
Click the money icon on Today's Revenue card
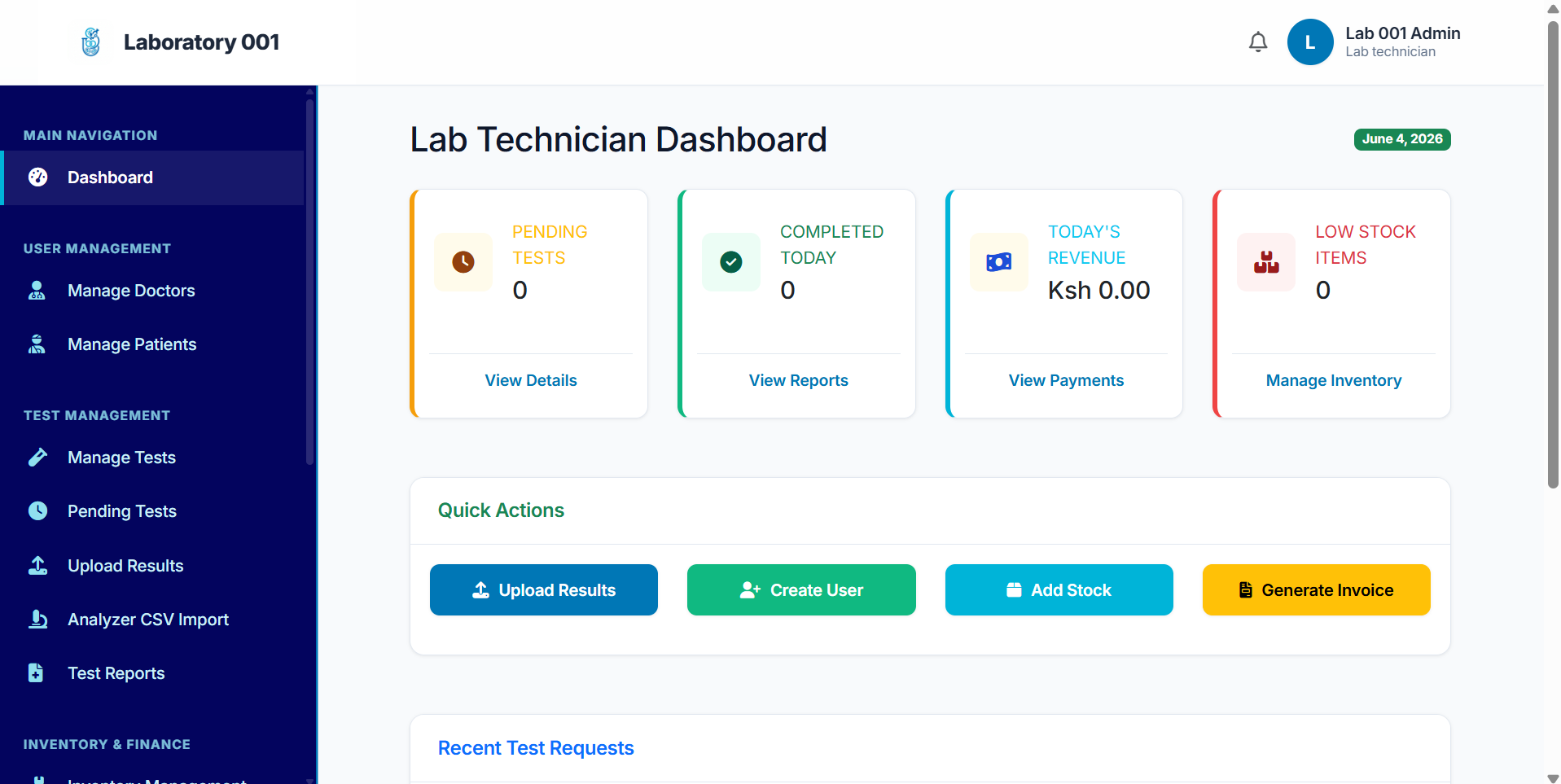pos(999,262)
